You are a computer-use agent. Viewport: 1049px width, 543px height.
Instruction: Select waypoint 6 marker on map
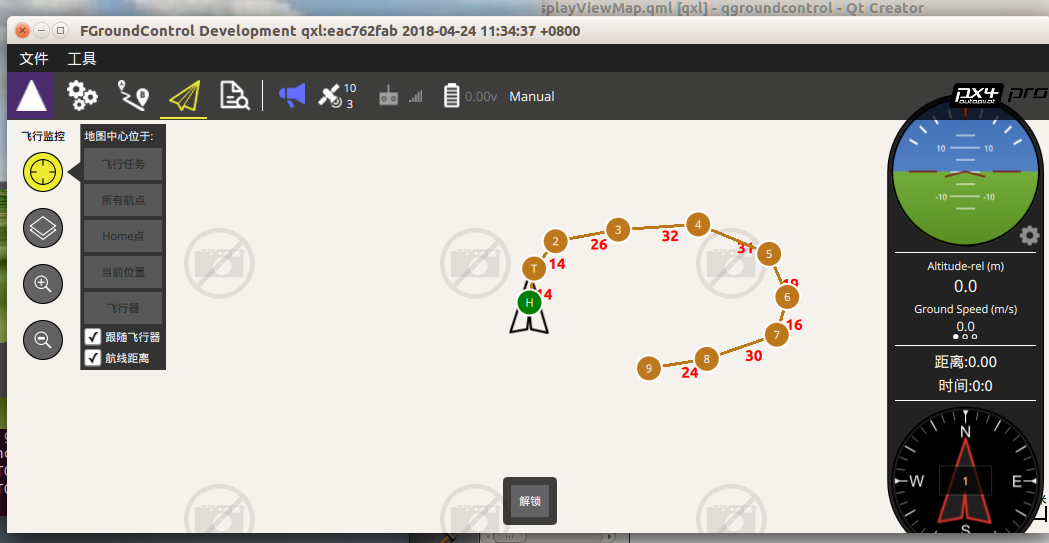[x=787, y=297]
